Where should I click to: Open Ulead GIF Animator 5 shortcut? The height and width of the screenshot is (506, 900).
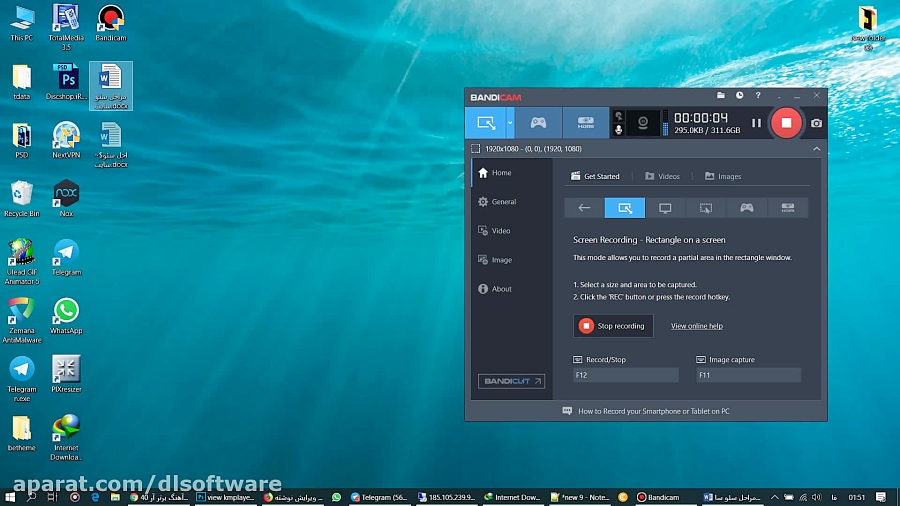click(22, 262)
